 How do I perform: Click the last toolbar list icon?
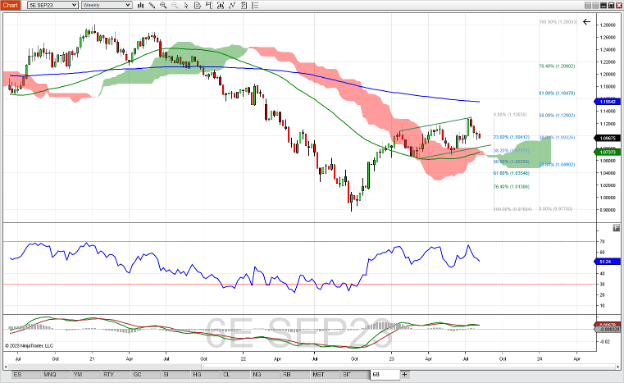pyautogui.click(x=255, y=5)
